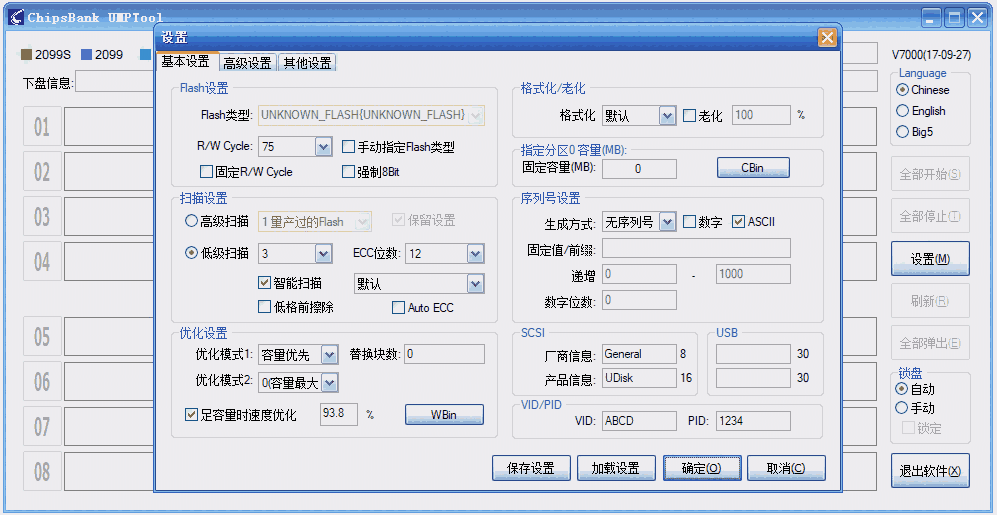Uncheck the 智能扫描 checkbox
Viewport: 997px width, 515px height.
(265, 282)
